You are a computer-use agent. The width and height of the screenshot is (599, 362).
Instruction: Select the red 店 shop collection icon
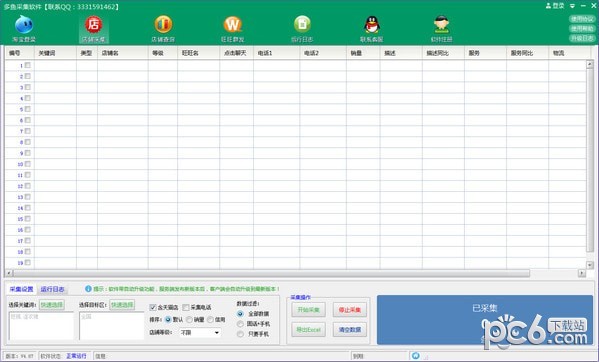(94, 25)
